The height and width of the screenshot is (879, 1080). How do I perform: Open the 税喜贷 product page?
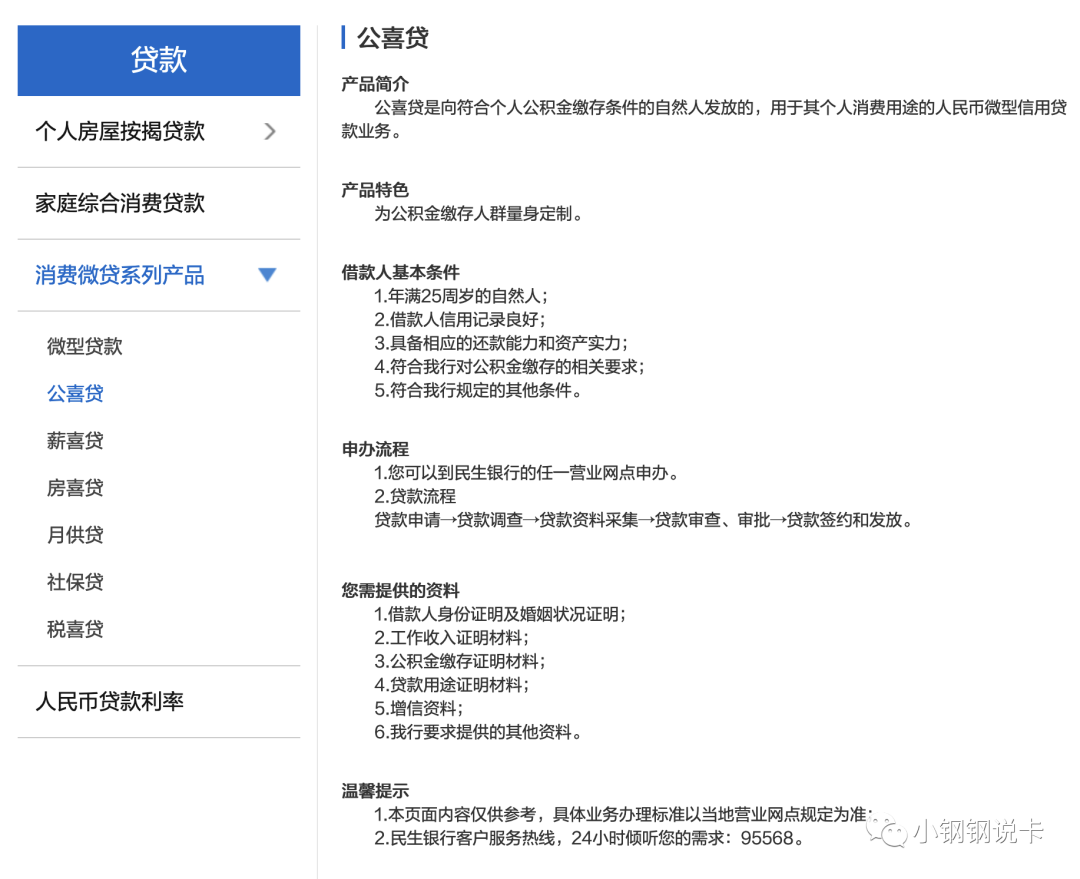click(x=75, y=628)
